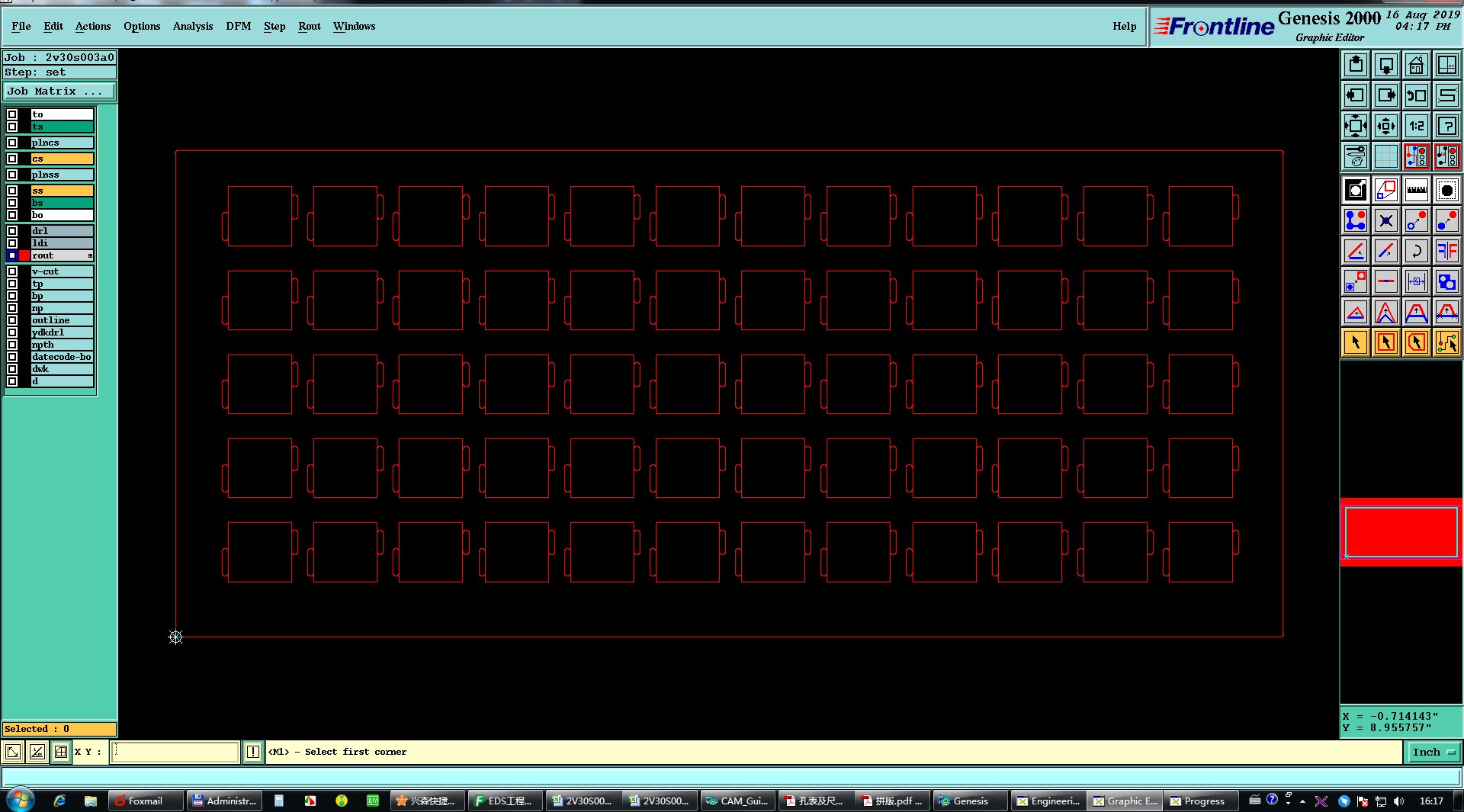Select the polygon-area arrow select tool
The width and height of the screenshot is (1464, 812).
click(1417, 342)
